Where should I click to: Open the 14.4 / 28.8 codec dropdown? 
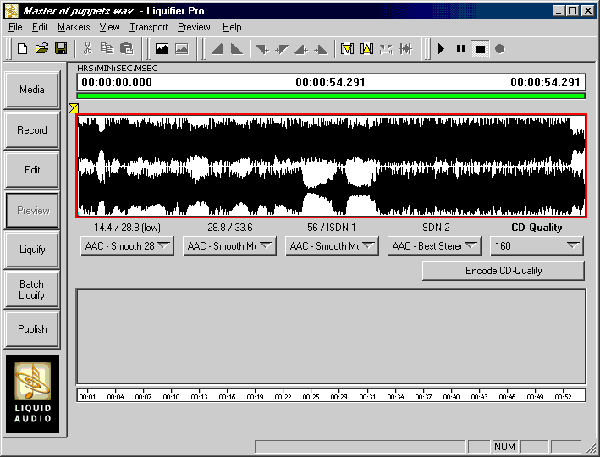pos(127,246)
